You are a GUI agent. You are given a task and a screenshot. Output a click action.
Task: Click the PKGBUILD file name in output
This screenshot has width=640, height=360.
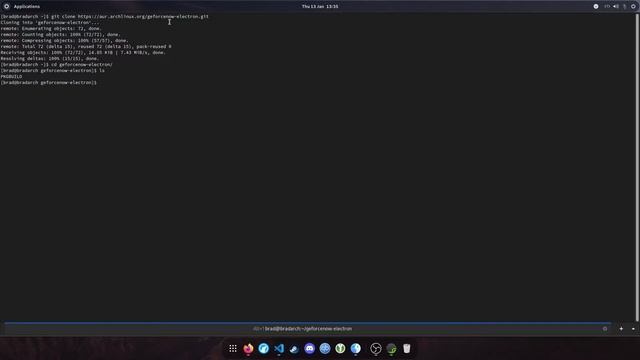click(11, 76)
